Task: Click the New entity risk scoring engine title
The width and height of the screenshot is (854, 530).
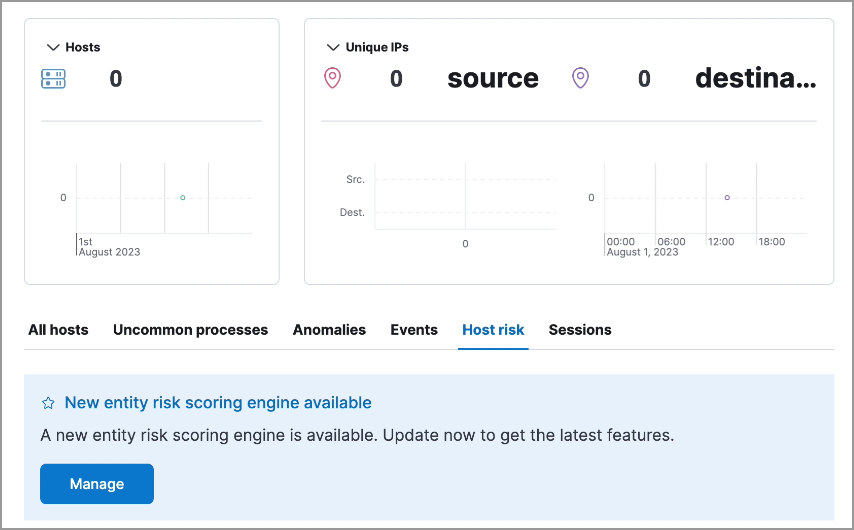Action: coord(218,403)
